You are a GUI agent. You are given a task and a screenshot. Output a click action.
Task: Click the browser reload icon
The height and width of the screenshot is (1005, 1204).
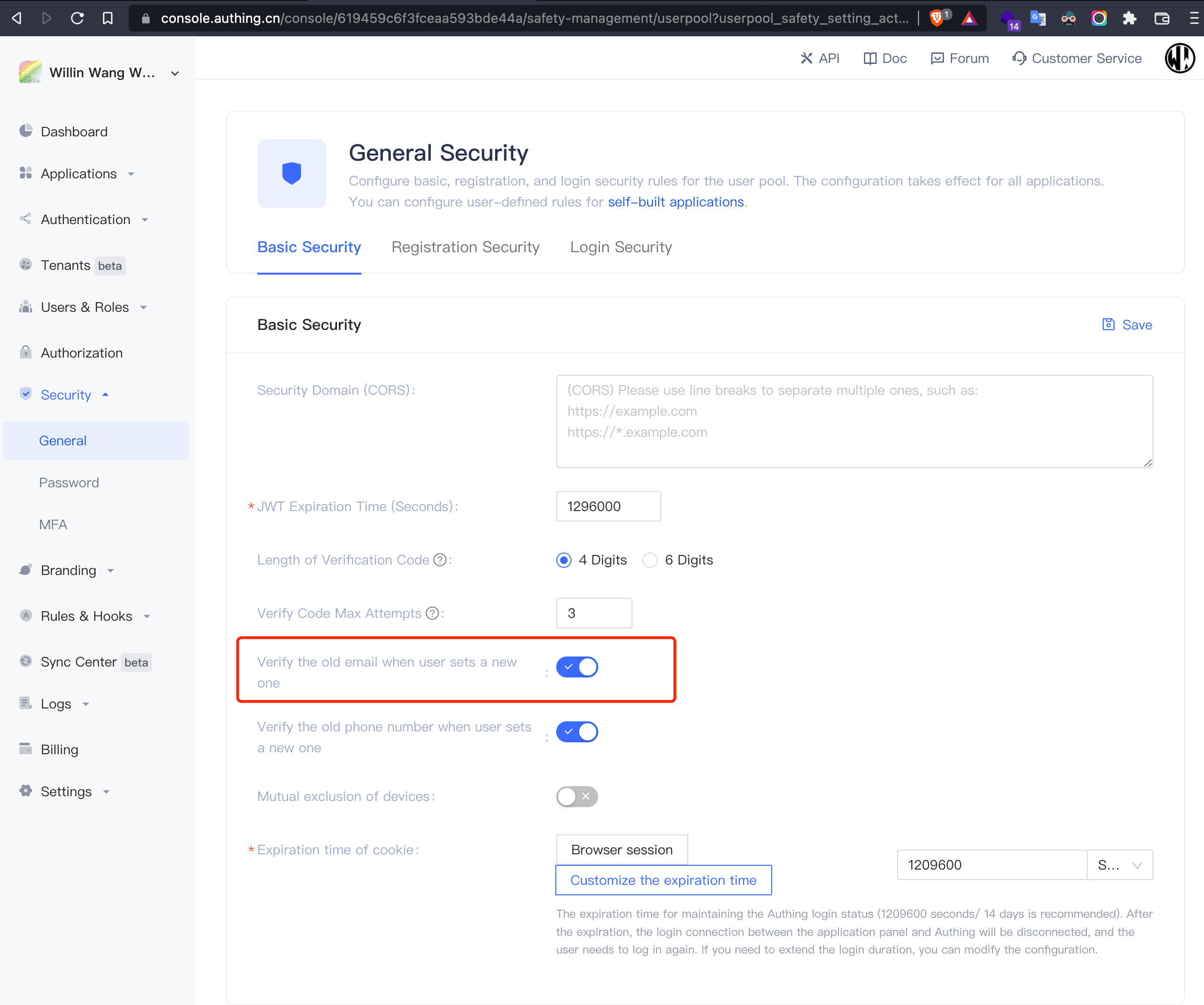tap(77, 19)
